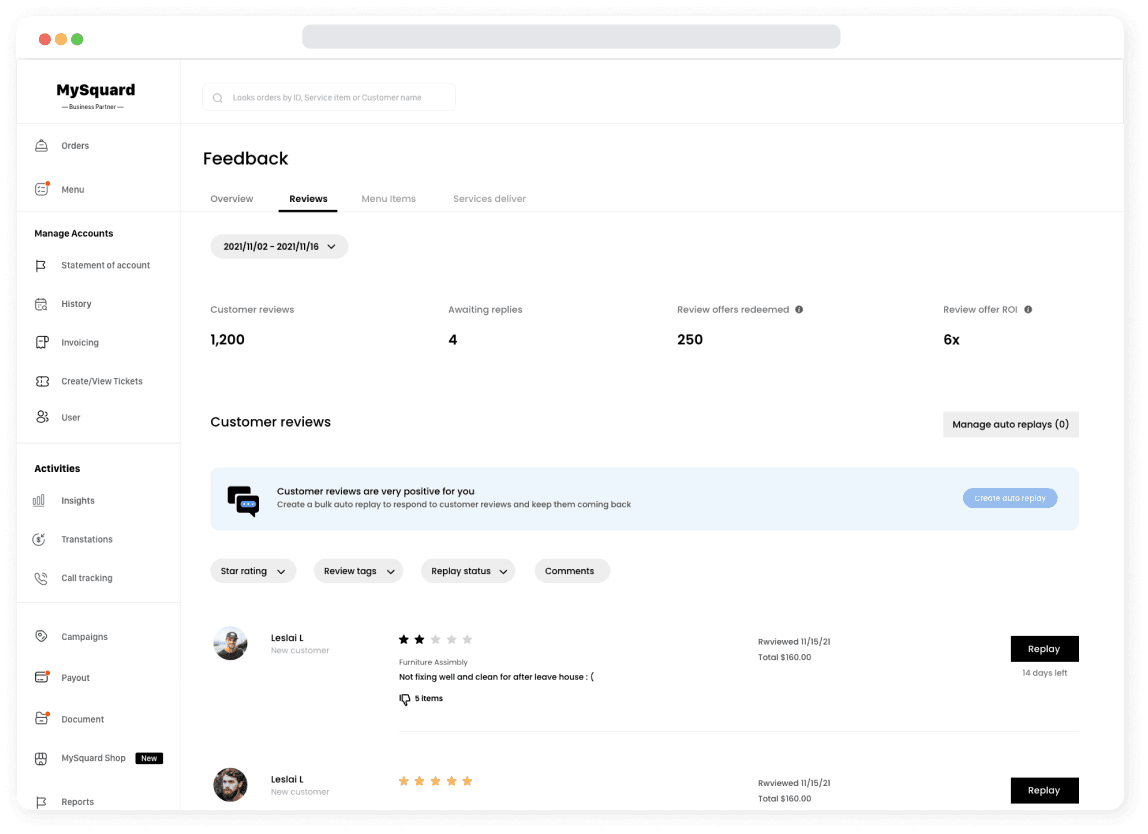Viewport: 1148px width, 834px height.
Task: Open the Replay status filter dropdown
Action: pos(468,571)
